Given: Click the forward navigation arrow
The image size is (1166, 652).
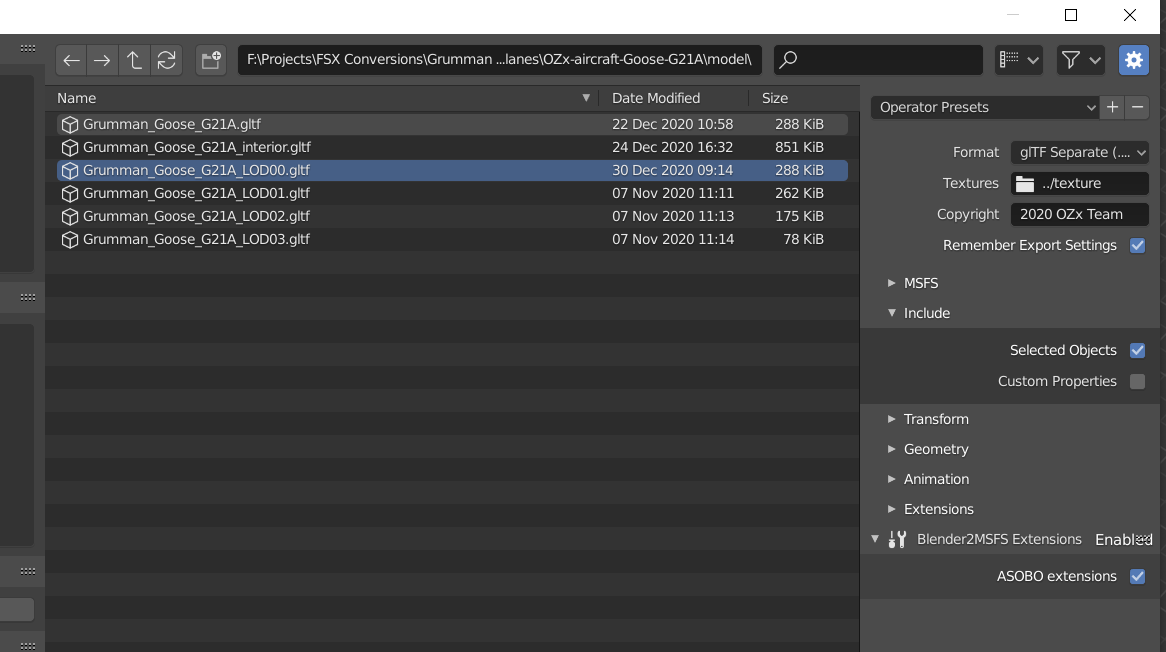Looking at the screenshot, I should 102,60.
